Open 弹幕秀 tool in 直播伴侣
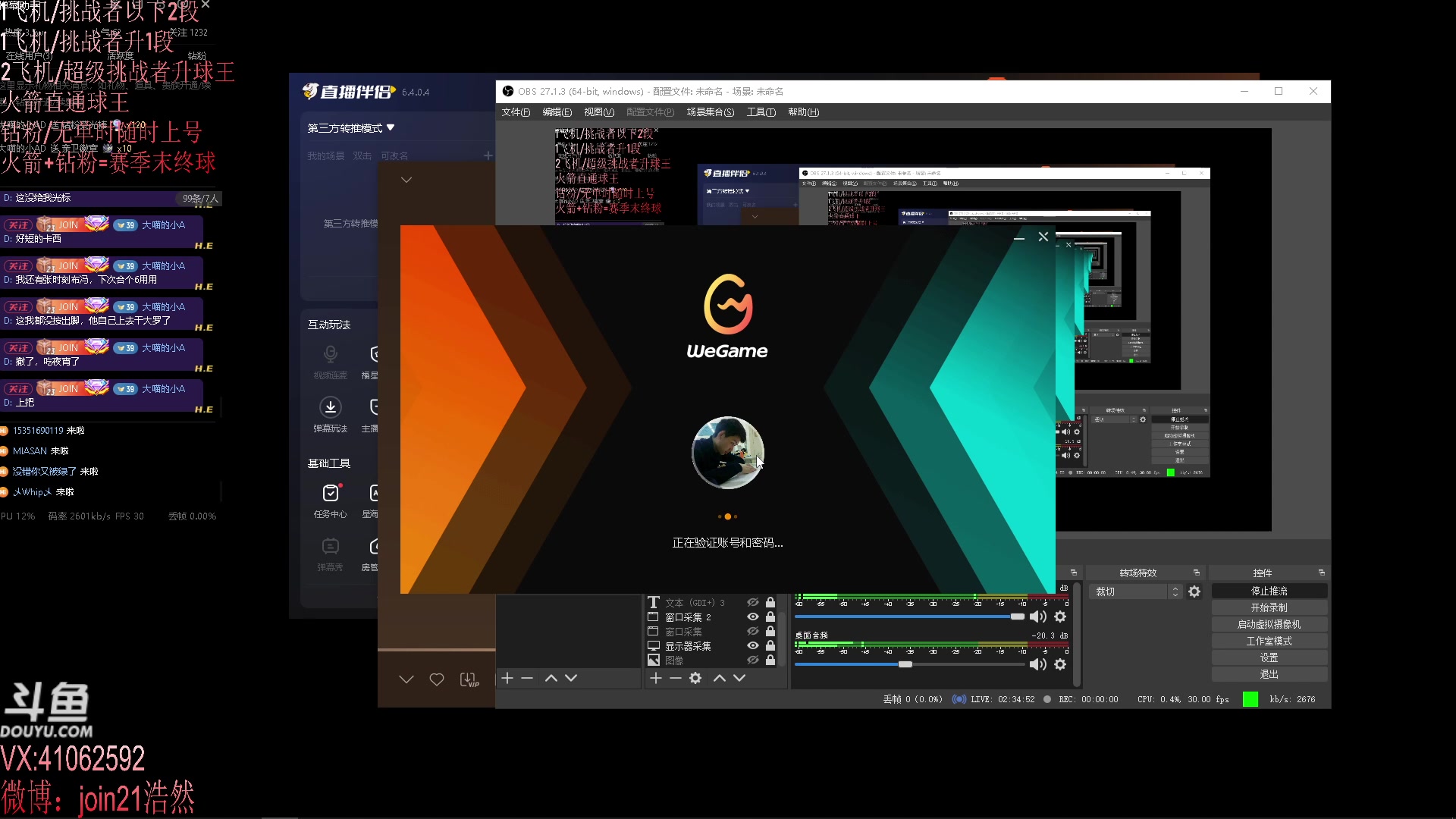The height and width of the screenshot is (819, 1456). pyautogui.click(x=331, y=554)
